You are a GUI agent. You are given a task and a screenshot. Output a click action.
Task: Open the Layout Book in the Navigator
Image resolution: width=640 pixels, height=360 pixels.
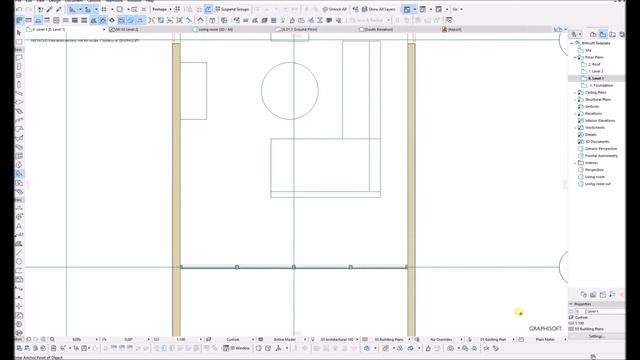coord(612,34)
